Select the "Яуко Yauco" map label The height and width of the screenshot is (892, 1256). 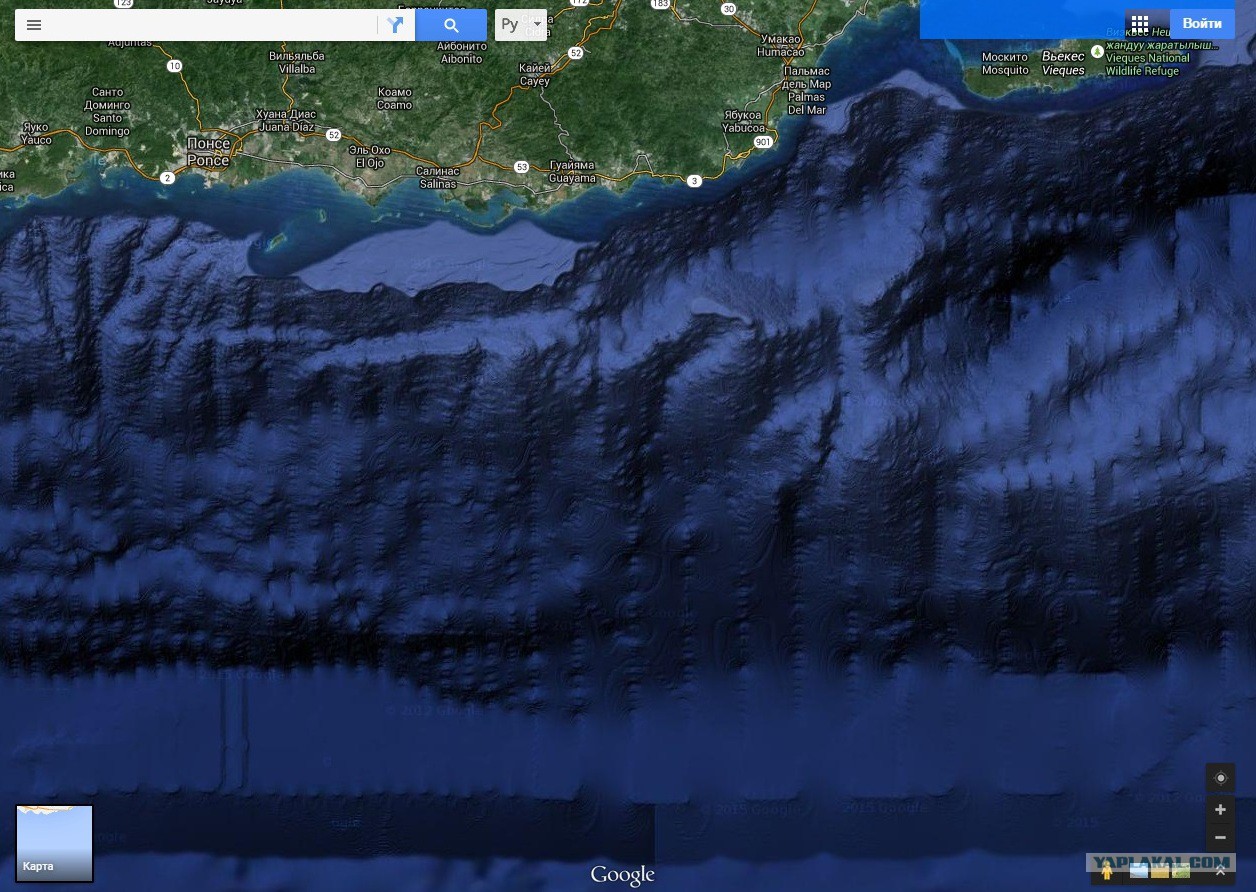pos(36,133)
